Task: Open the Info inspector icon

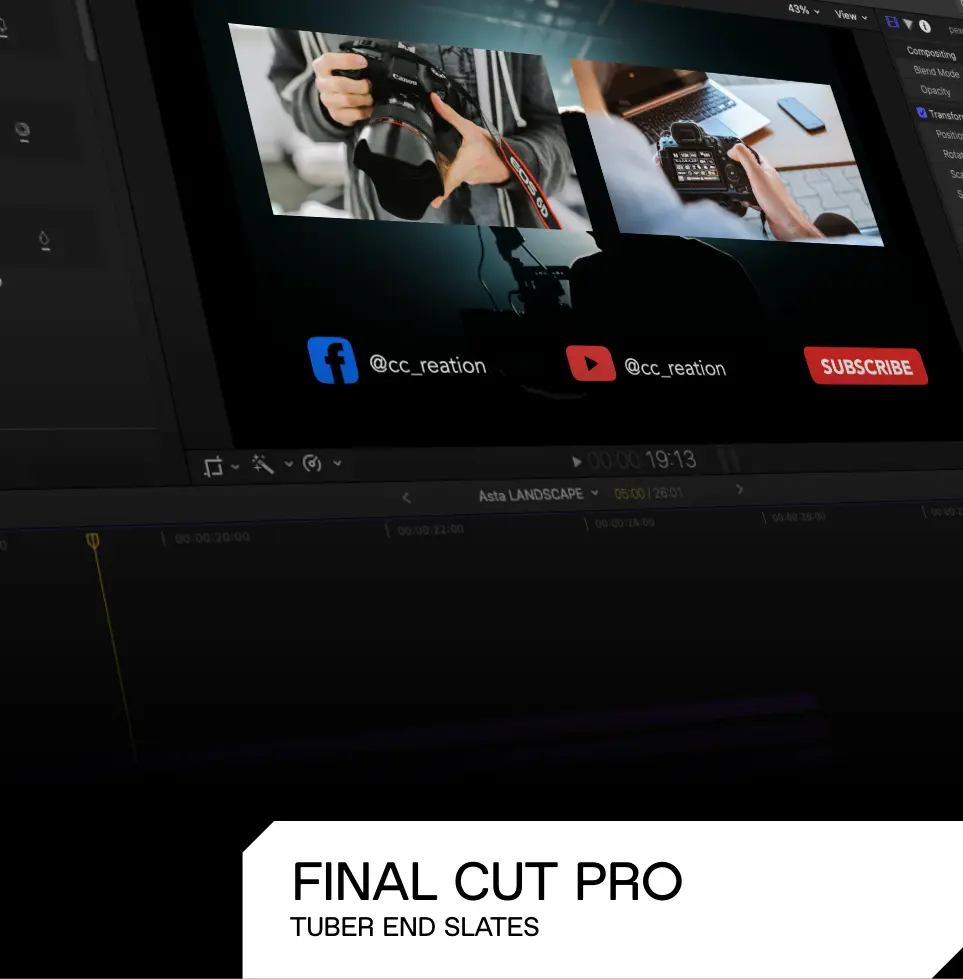Action: click(925, 27)
